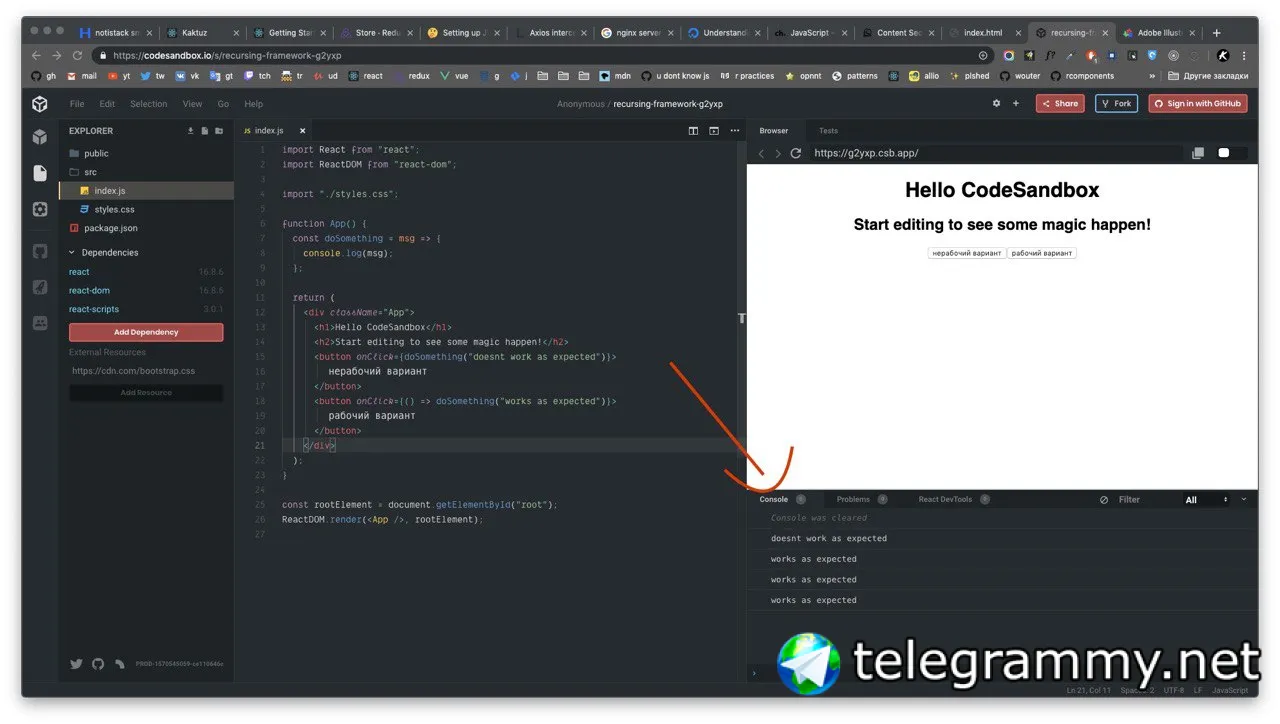Open the Selection menu

(x=149, y=103)
